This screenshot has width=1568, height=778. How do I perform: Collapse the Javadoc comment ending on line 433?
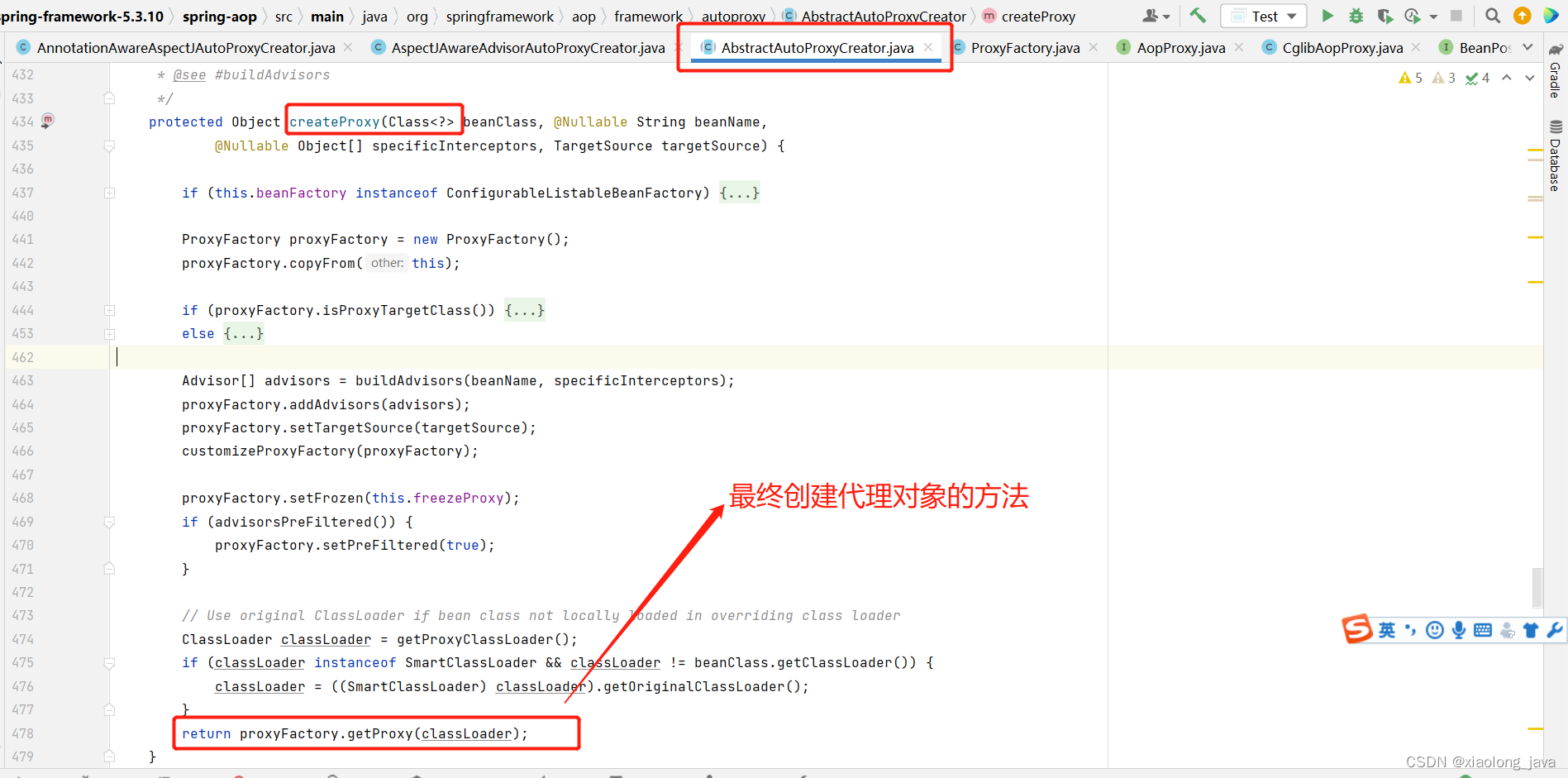click(x=109, y=98)
